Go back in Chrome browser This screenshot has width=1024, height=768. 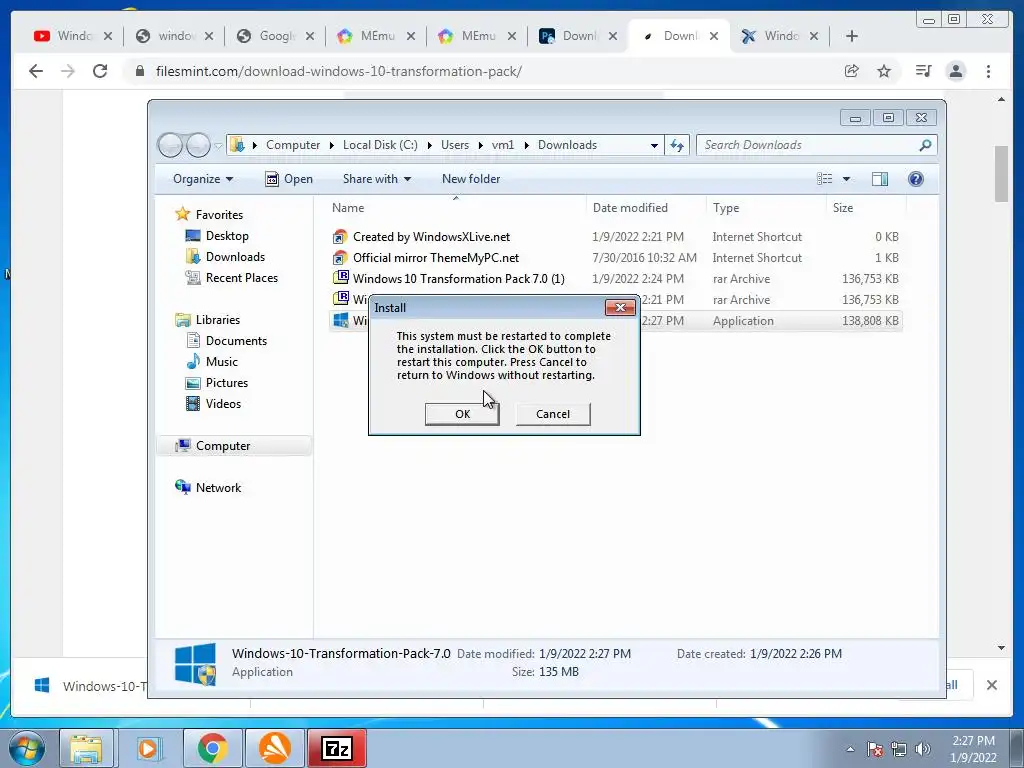coord(36,71)
